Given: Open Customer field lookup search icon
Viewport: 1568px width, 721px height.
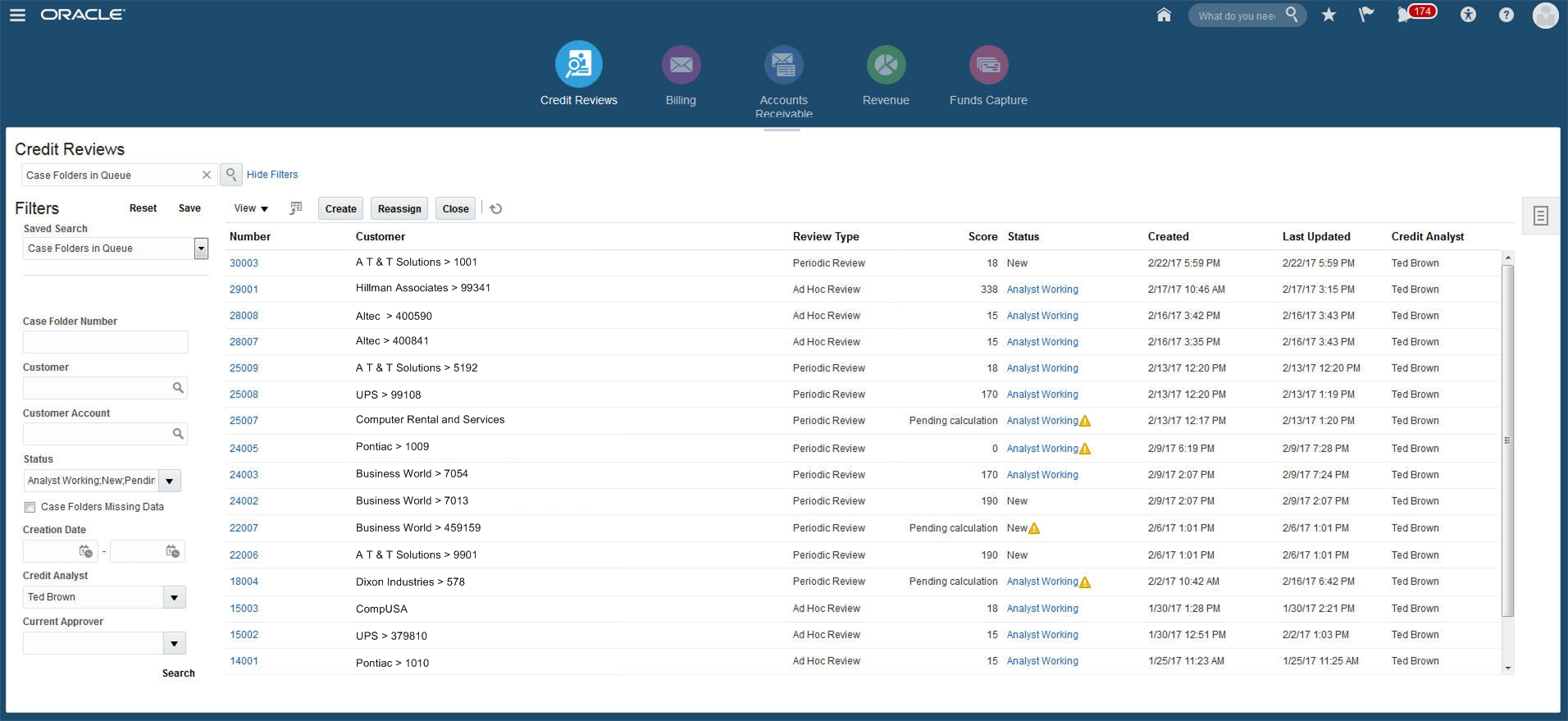Looking at the screenshot, I should 178,387.
